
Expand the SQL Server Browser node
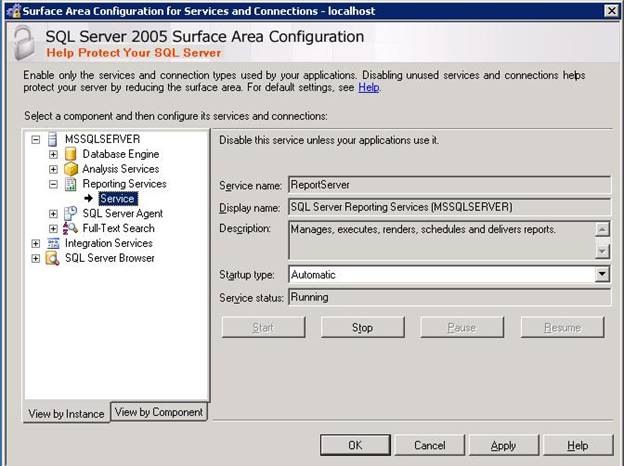click(x=36, y=259)
